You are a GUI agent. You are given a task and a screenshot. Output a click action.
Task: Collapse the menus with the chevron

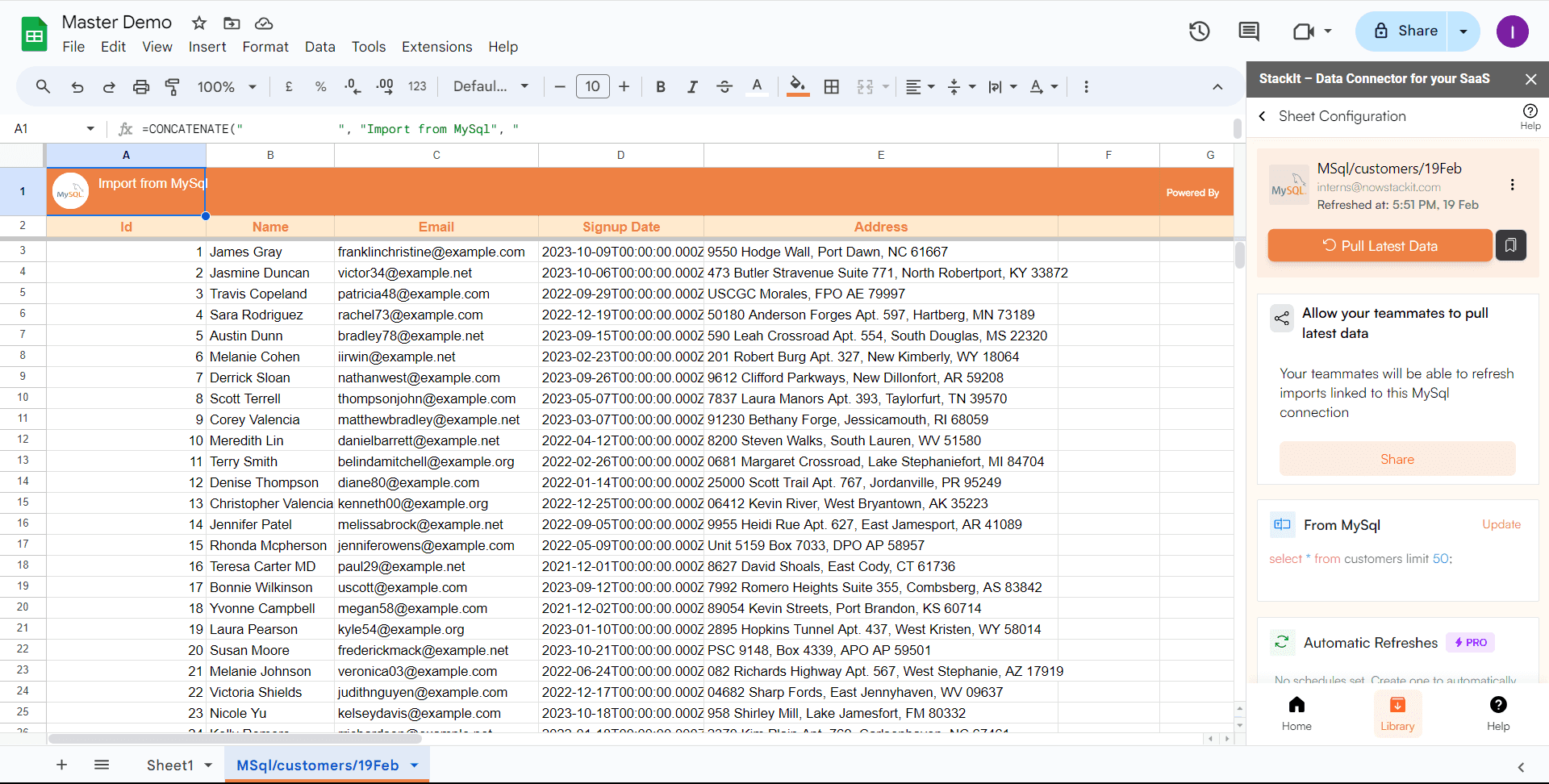(1217, 86)
